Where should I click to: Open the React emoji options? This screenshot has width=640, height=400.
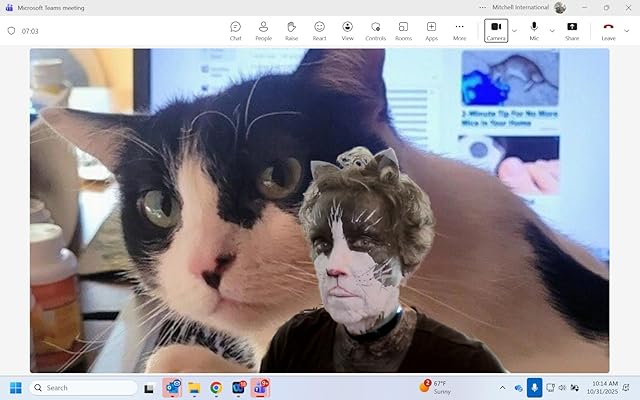(x=319, y=30)
